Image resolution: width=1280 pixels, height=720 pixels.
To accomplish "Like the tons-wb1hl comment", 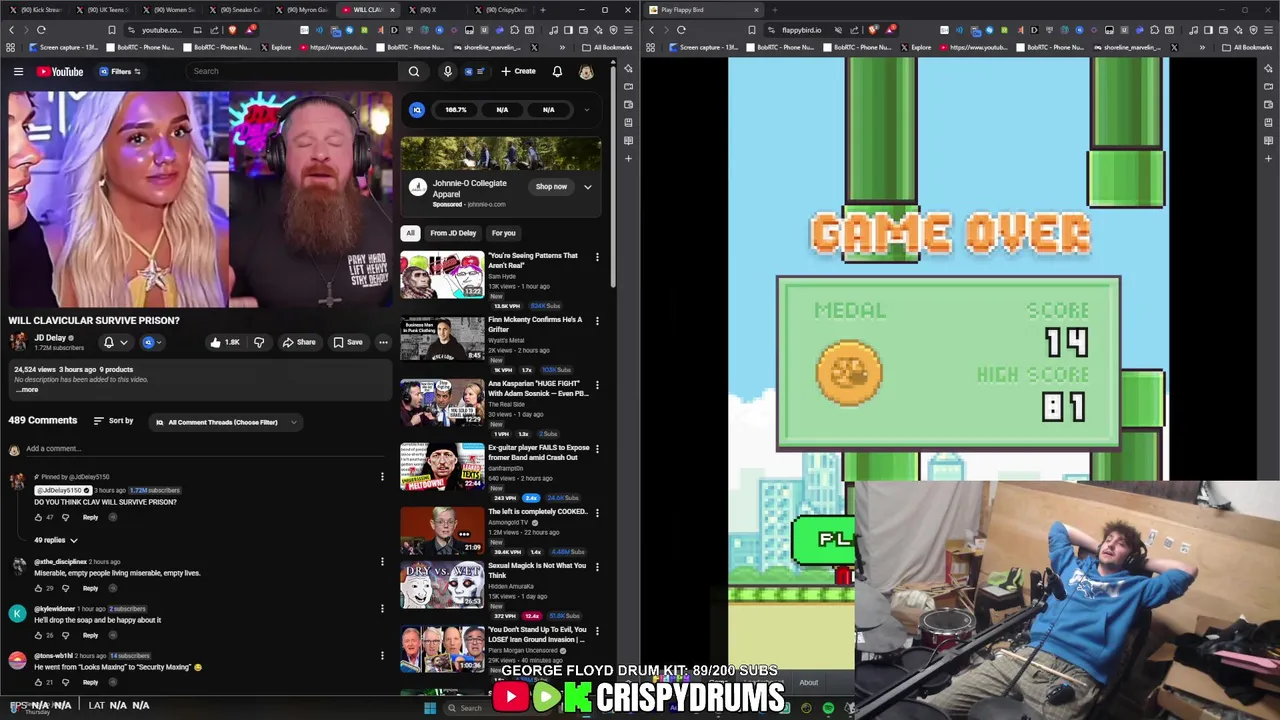I will tap(38, 682).
